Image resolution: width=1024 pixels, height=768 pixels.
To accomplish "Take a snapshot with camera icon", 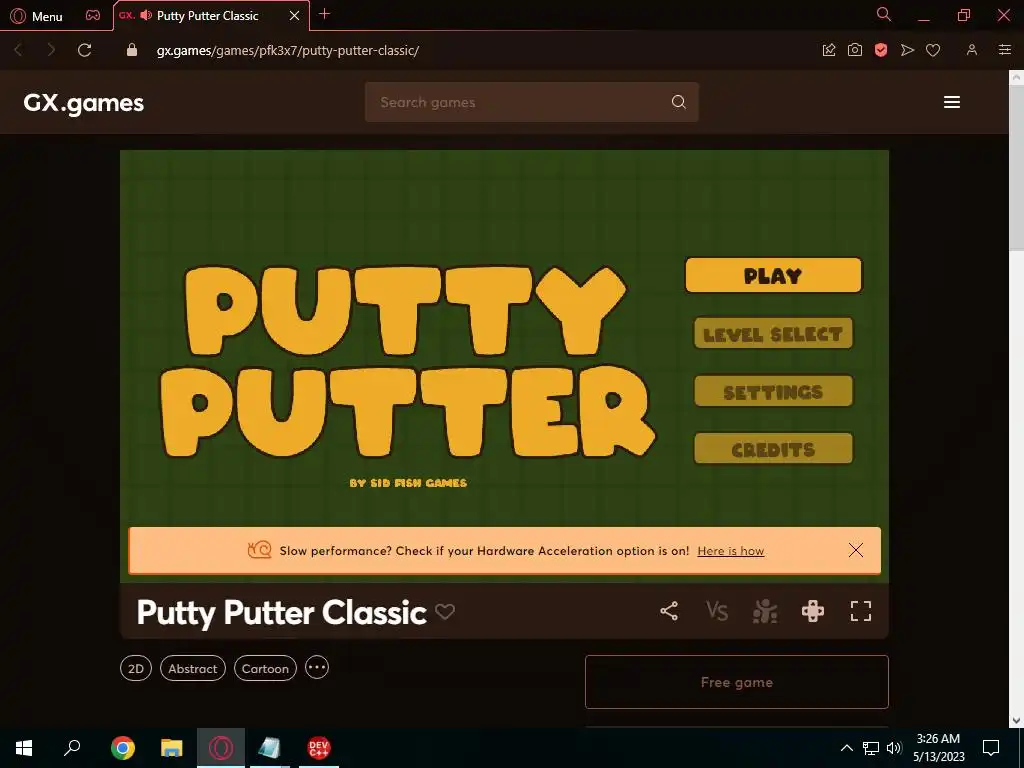I will pos(855,50).
